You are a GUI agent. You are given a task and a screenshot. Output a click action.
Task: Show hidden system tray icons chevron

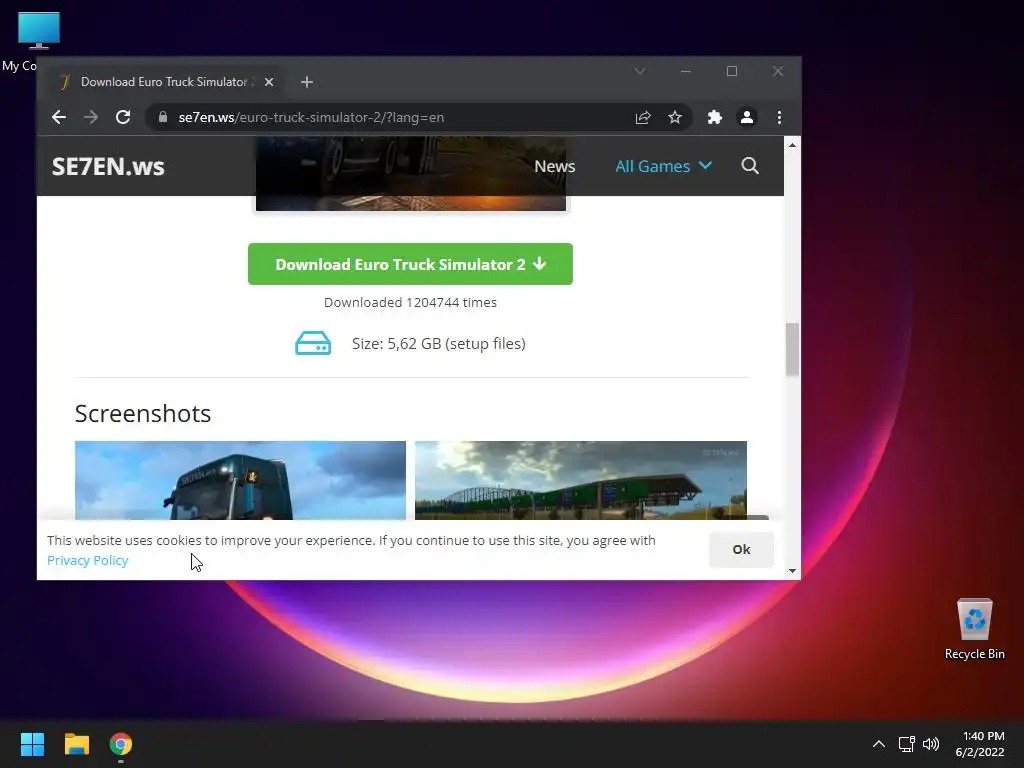(x=879, y=744)
